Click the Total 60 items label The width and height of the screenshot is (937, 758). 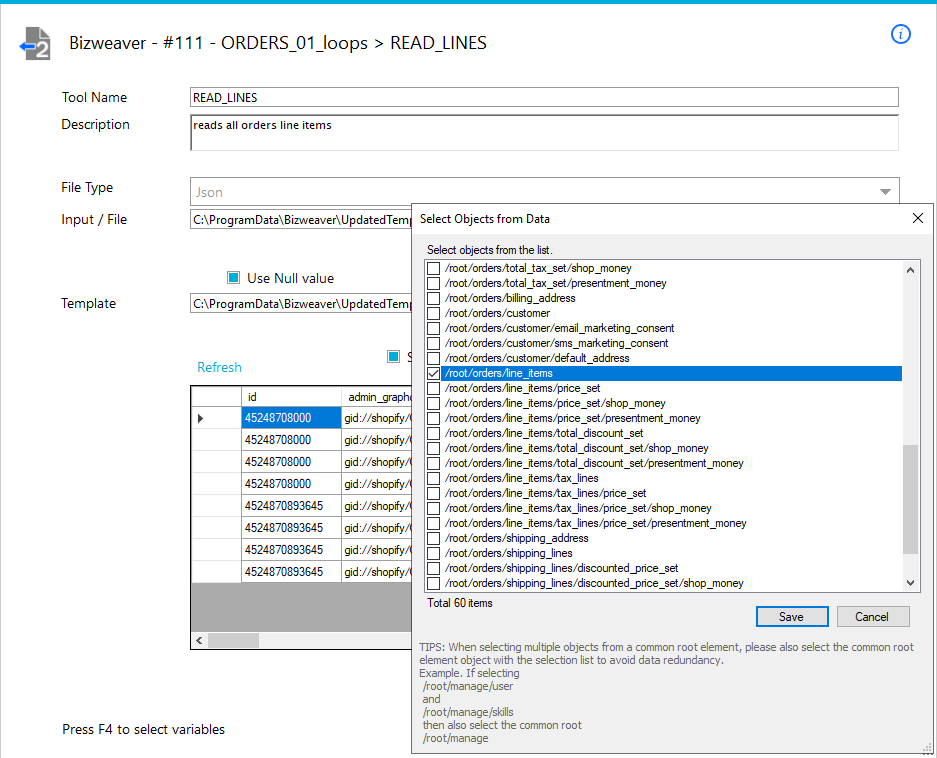pyautogui.click(x=460, y=603)
